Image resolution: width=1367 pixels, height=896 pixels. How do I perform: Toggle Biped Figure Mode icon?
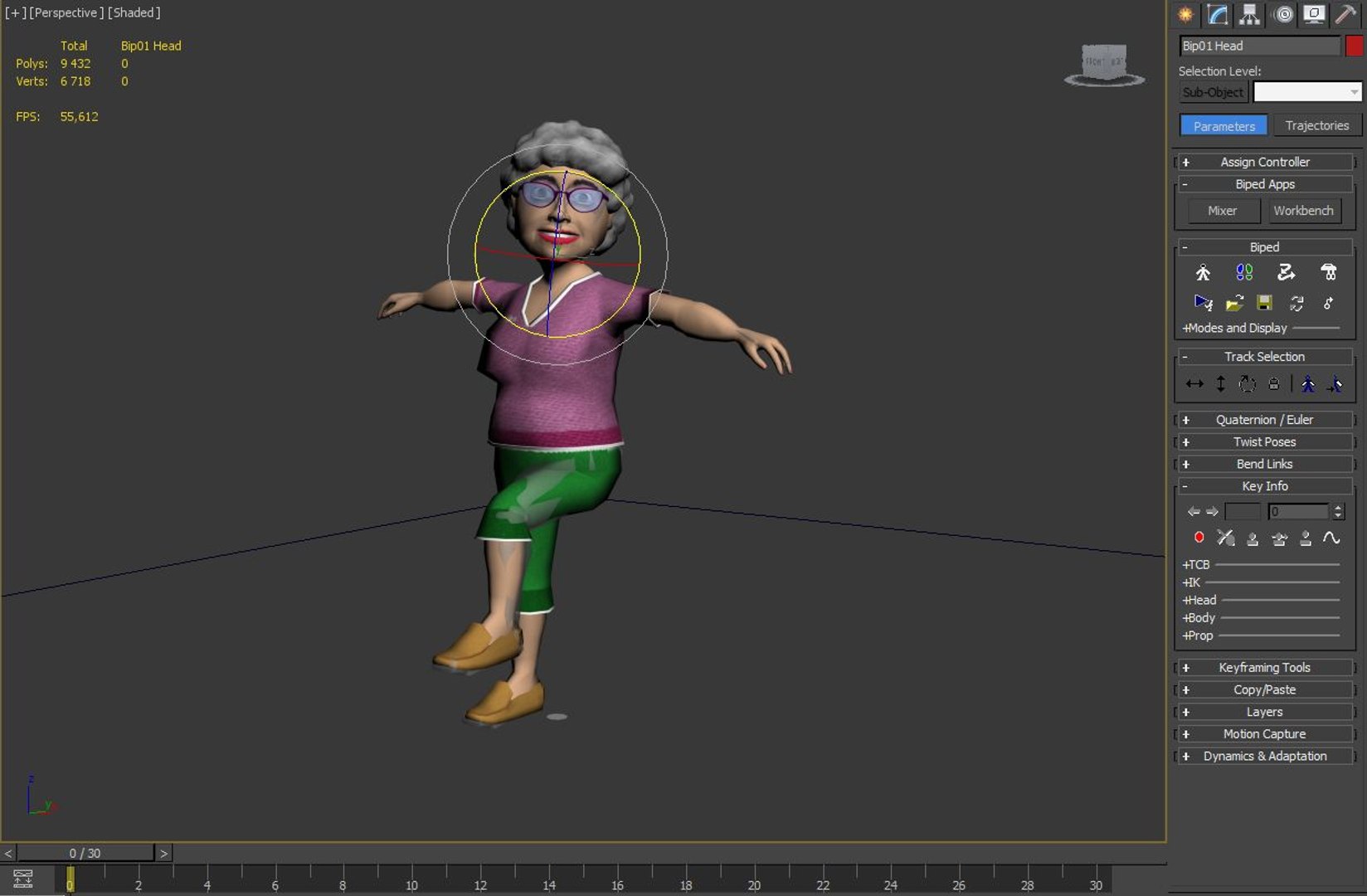1203,272
